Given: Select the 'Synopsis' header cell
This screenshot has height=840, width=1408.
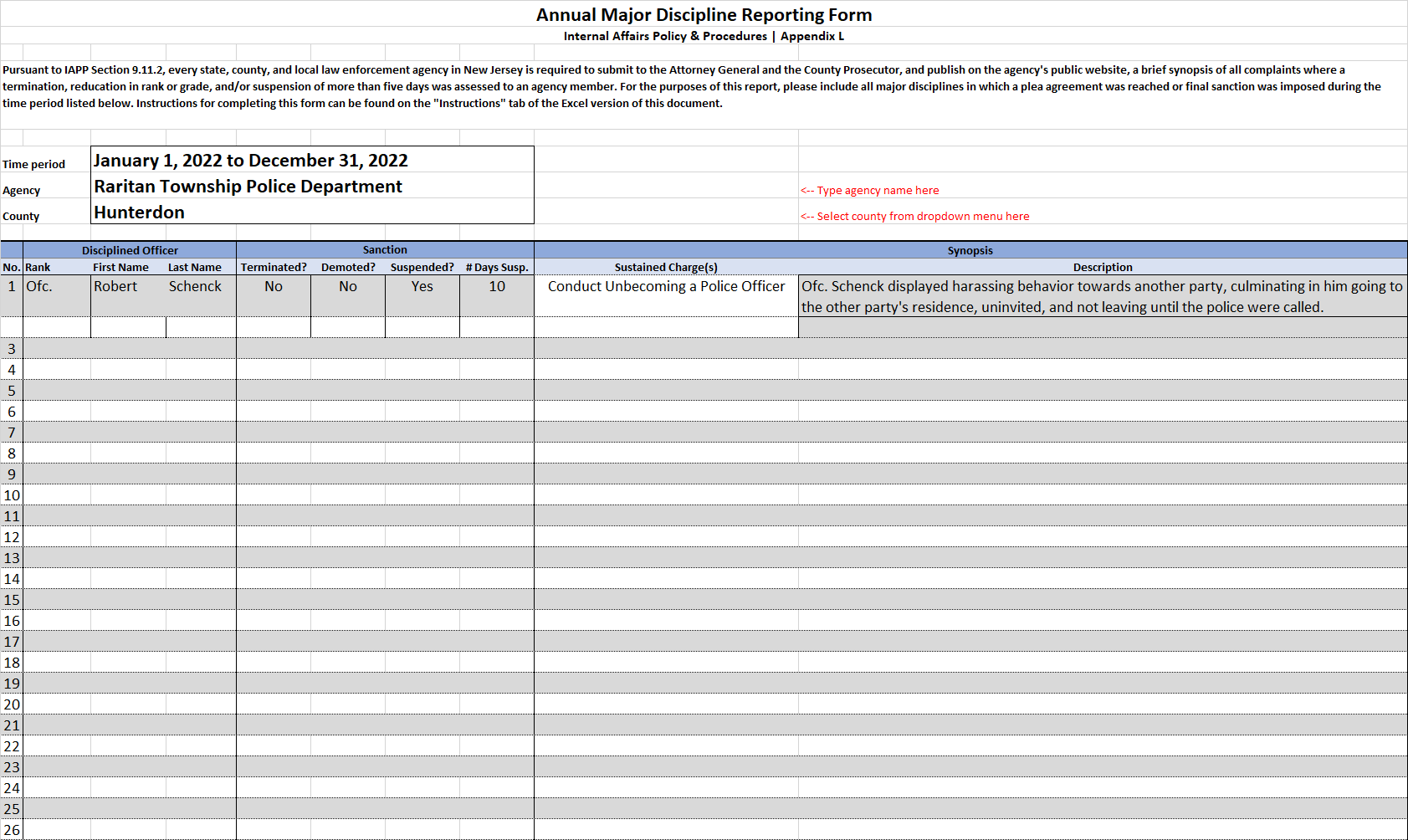Looking at the screenshot, I should [970, 250].
